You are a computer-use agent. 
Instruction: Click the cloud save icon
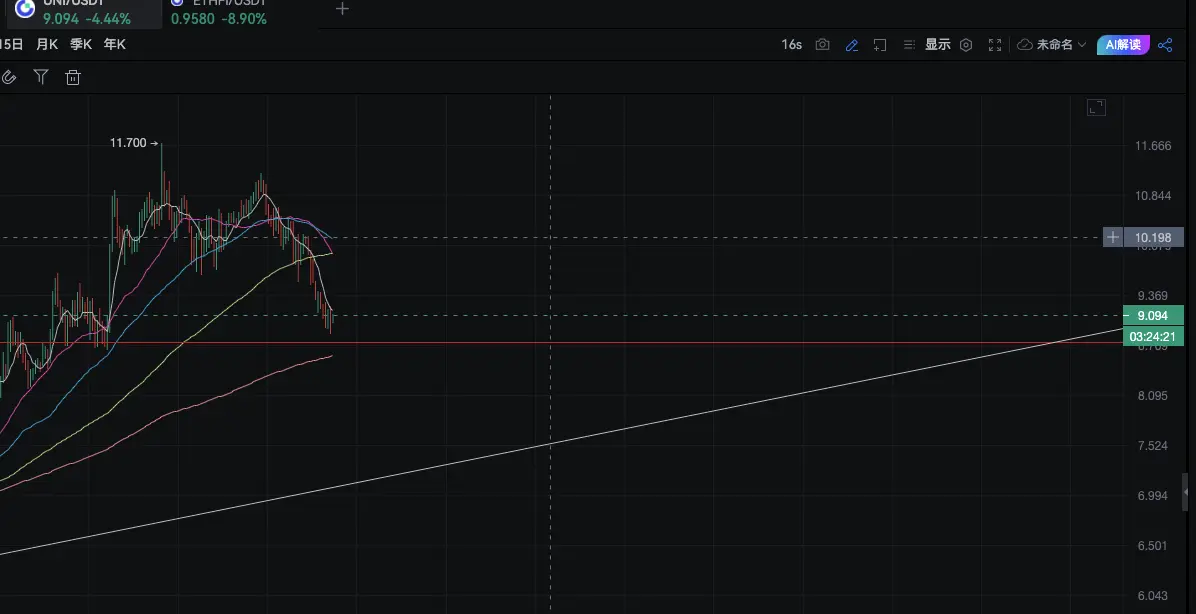(1024, 45)
